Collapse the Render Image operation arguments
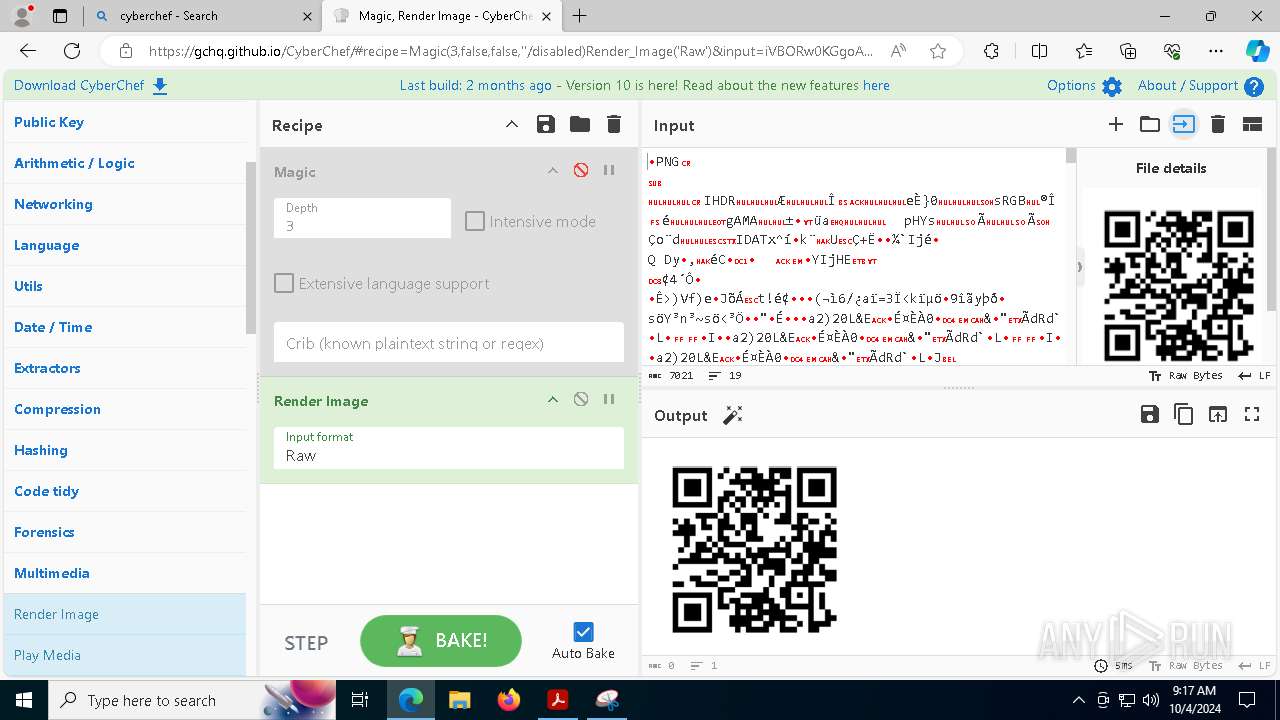The image size is (1280, 720). click(x=552, y=400)
